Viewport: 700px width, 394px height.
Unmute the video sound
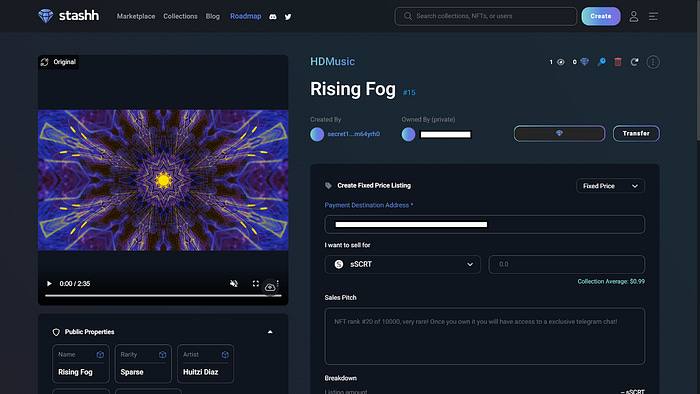234,284
